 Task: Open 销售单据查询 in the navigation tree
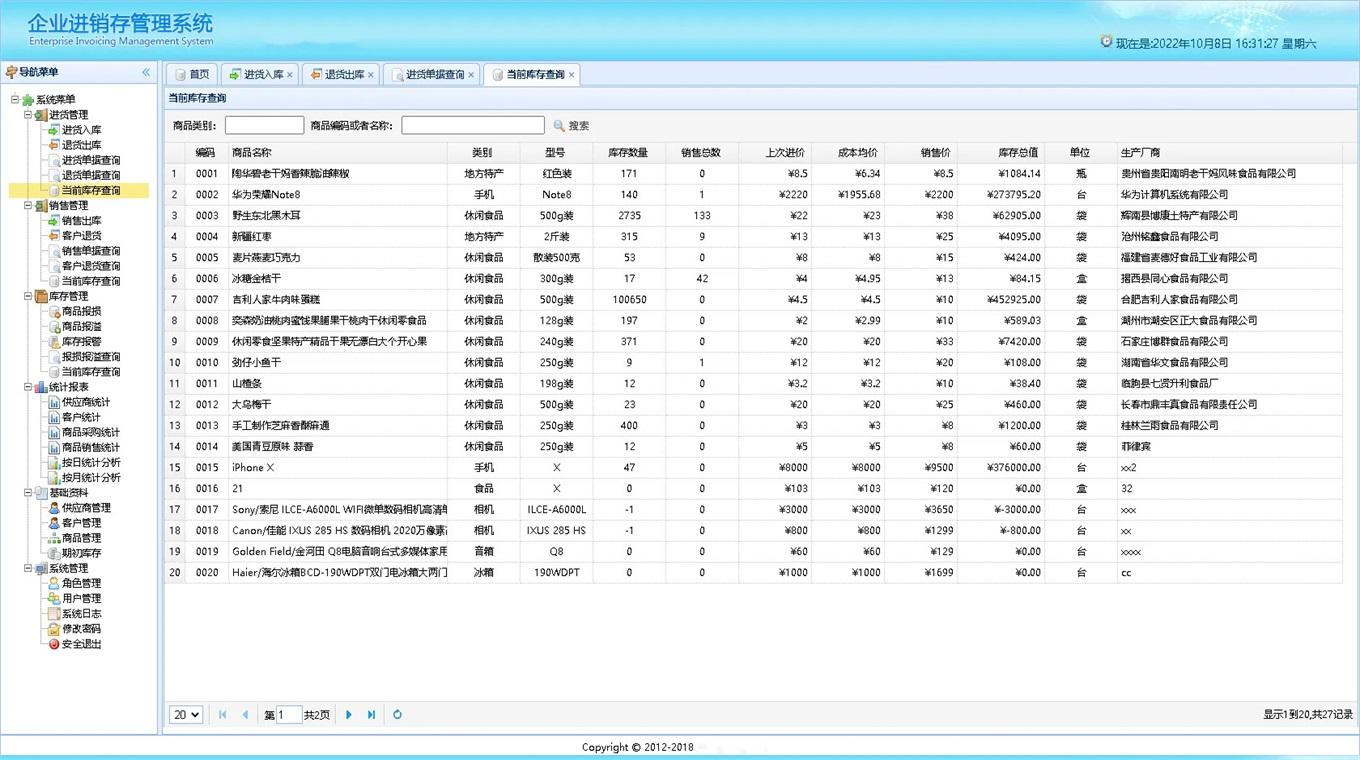coord(91,251)
